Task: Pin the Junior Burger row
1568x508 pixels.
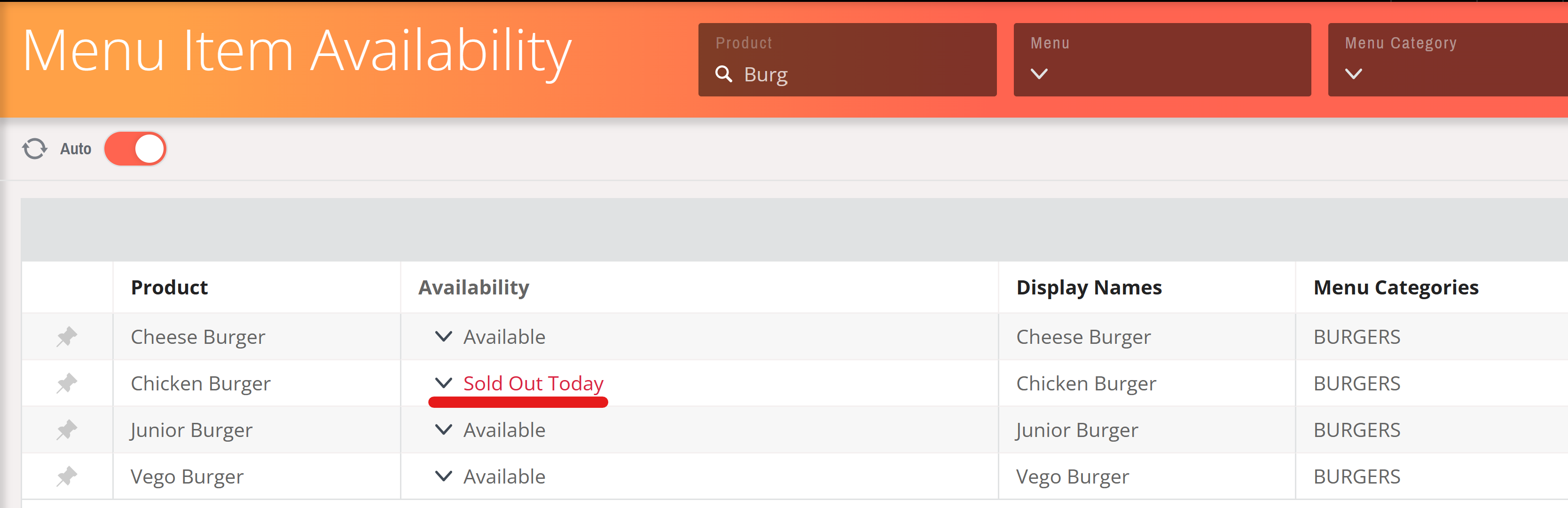Action: [67, 430]
